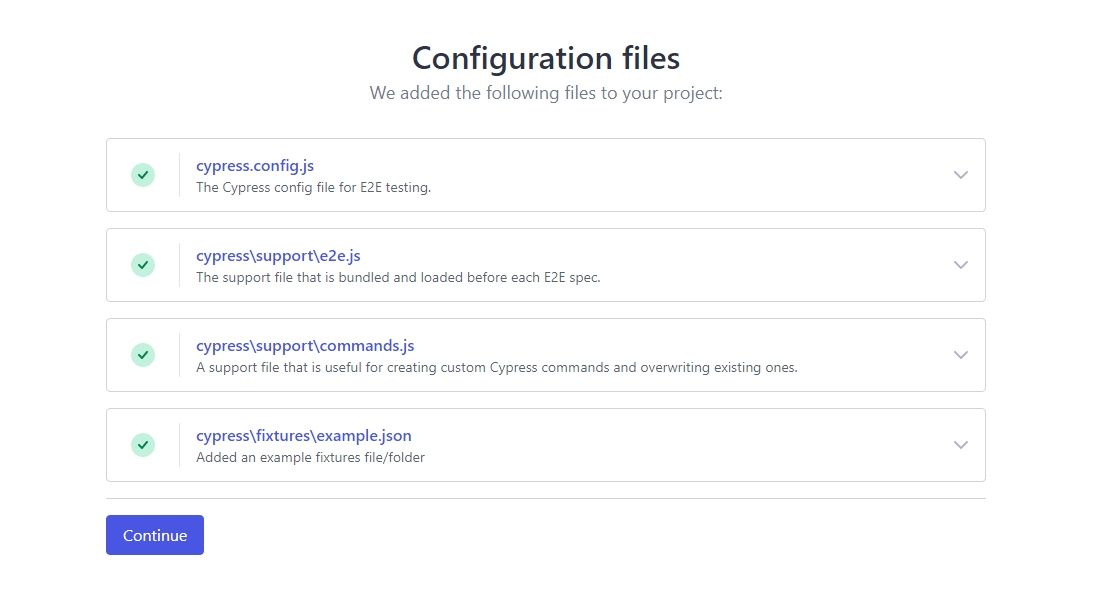The width and height of the screenshot is (1119, 590).
Task: Click the Configuration files page heading
Action: click(x=545, y=58)
